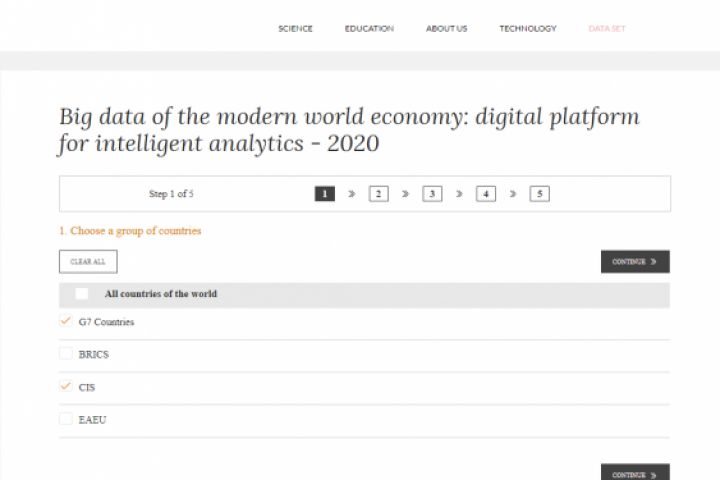Viewport: 720px width, 480px height.
Task: Select step 4 box
Action: click(x=486, y=194)
